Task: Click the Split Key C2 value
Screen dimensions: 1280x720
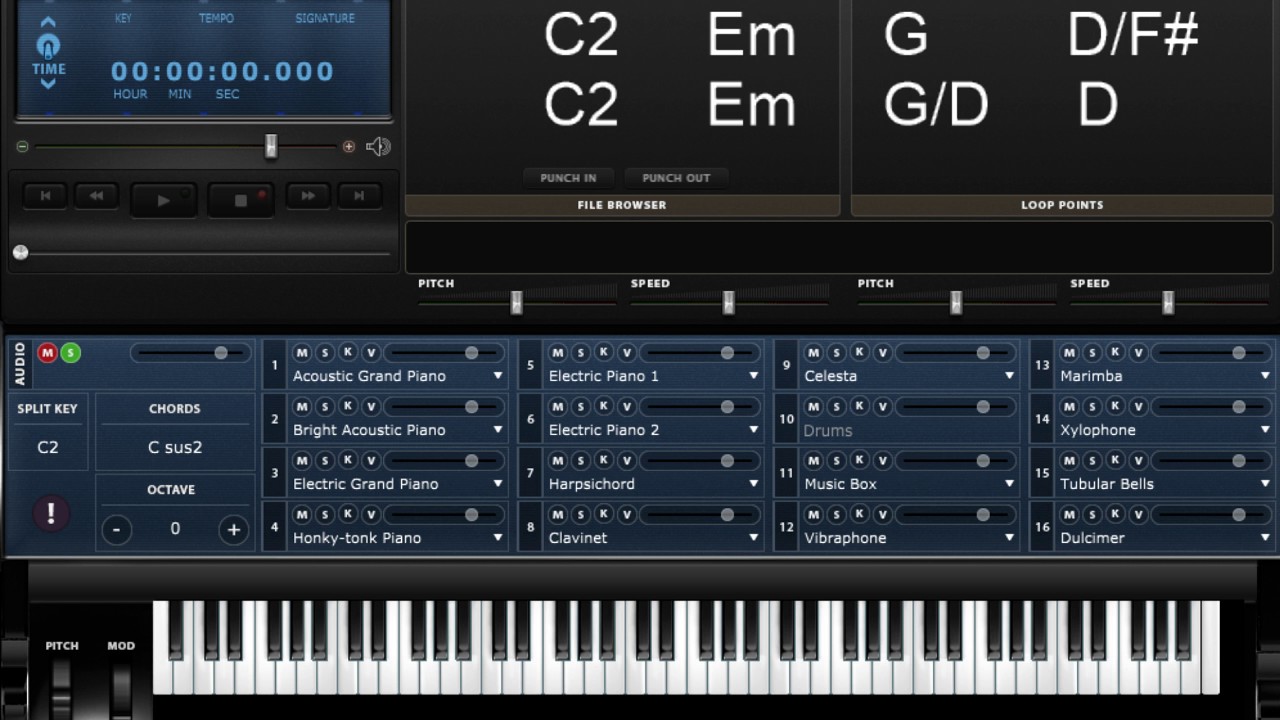Action: pyautogui.click(x=48, y=447)
